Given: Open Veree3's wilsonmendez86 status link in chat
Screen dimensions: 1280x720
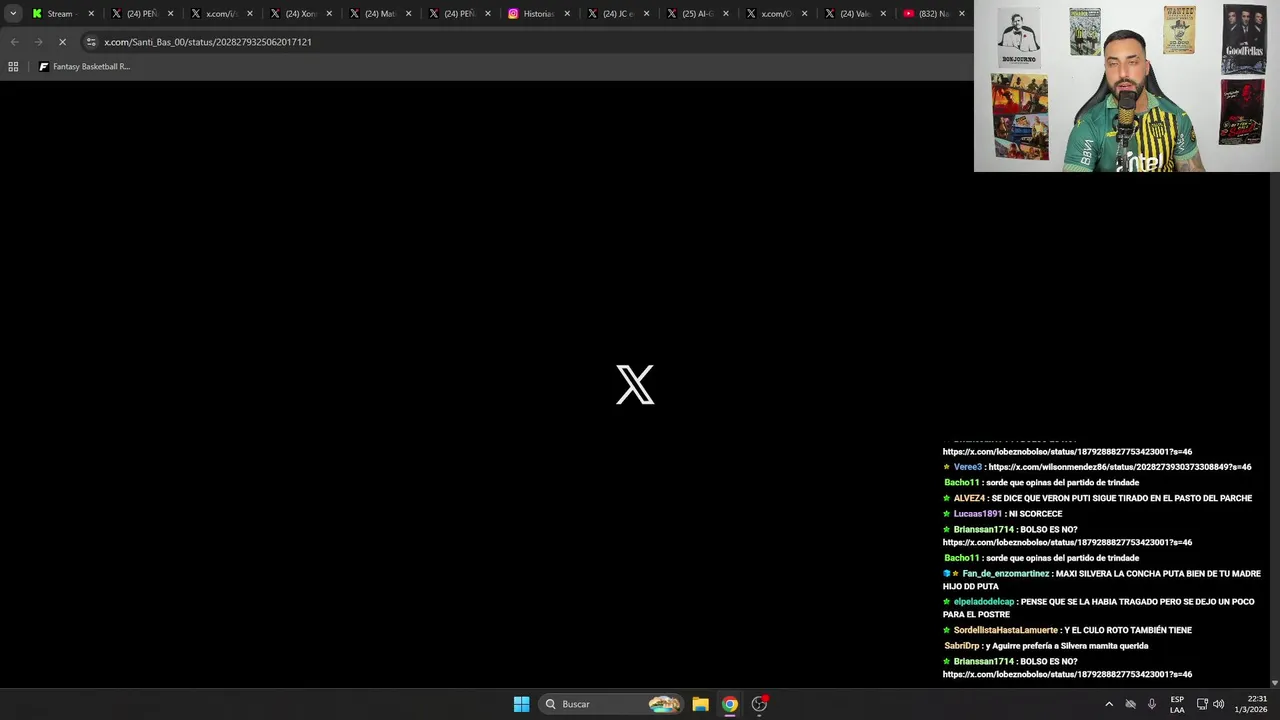Looking at the screenshot, I should coord(1119,467).
